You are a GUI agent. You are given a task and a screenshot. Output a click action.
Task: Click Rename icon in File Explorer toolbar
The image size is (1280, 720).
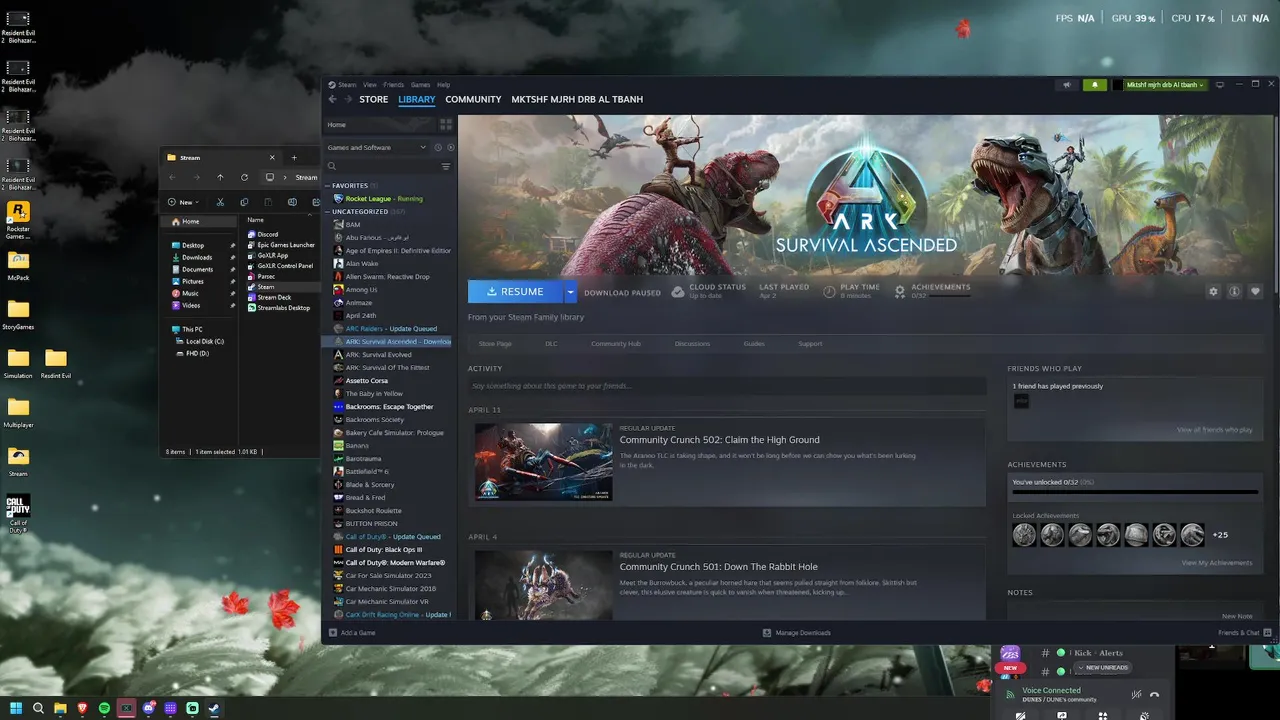pos(292,202)
